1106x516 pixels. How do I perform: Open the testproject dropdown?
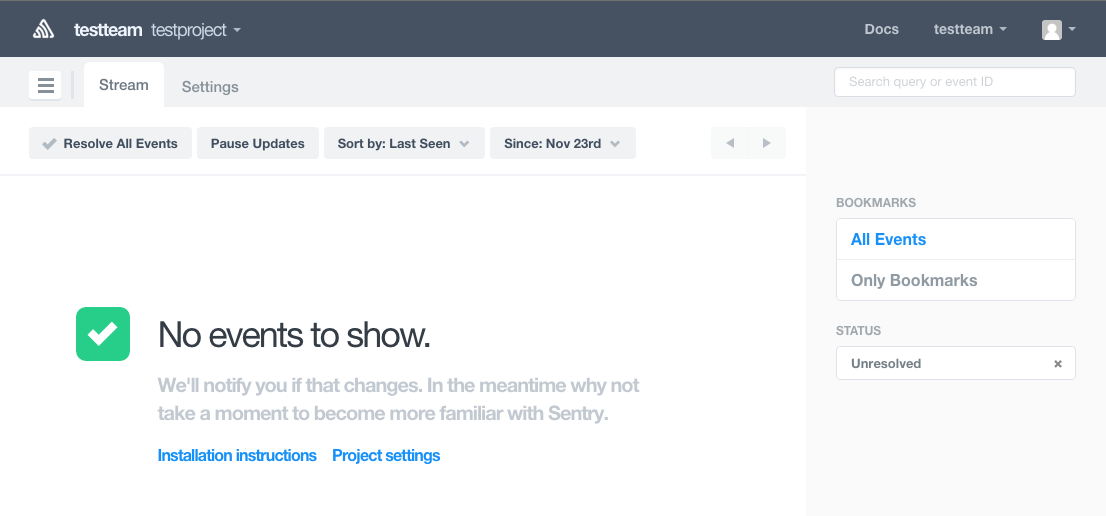tap(196, 30)
